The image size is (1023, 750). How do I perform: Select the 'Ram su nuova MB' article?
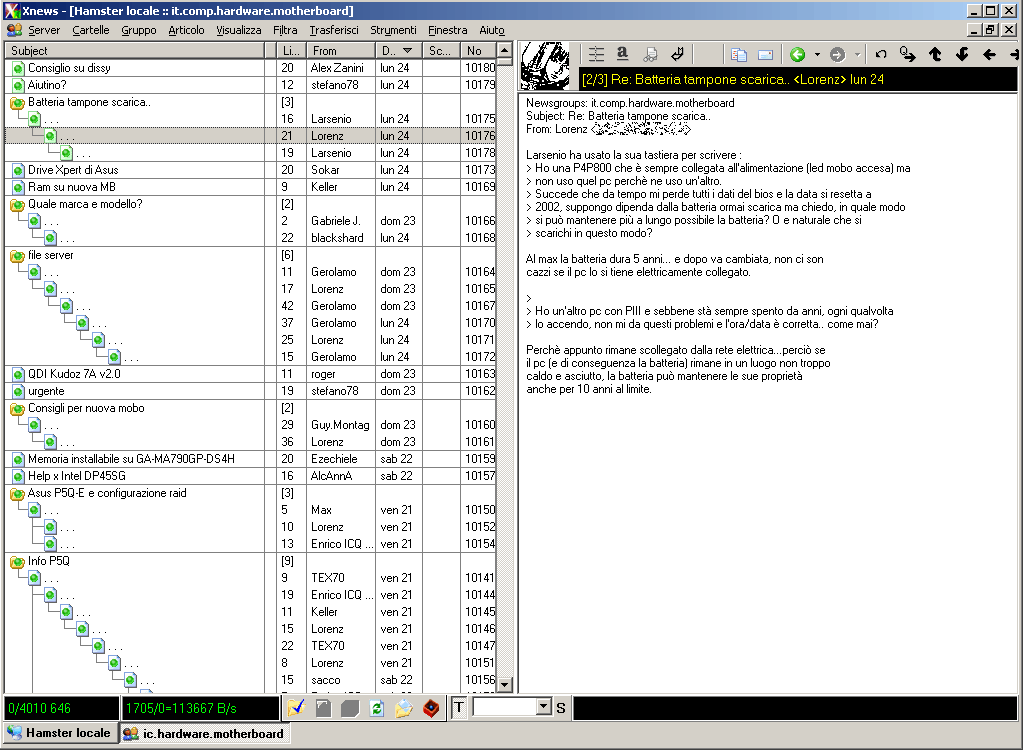pyautogui.click(x=251, y=187)
